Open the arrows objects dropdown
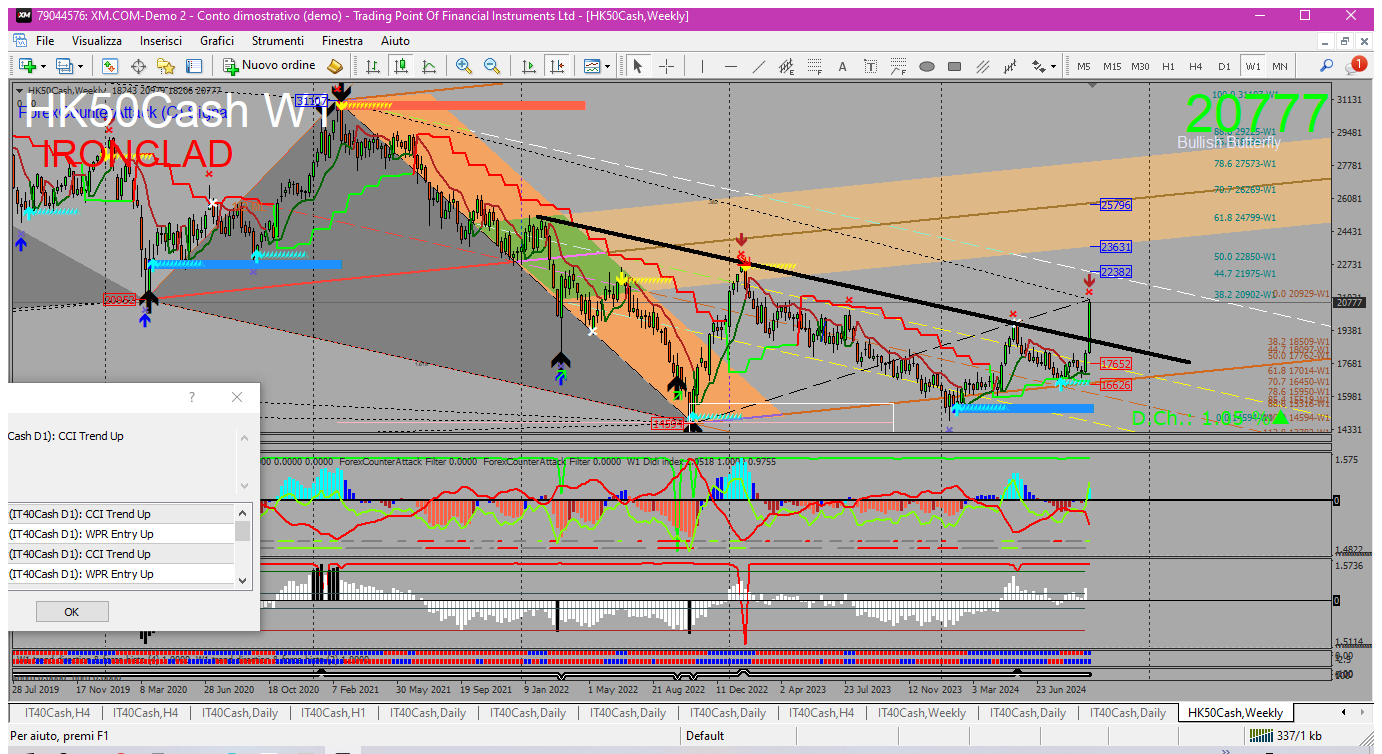This screenshot has height=754, width=1382. click(x=1042, y=66)
